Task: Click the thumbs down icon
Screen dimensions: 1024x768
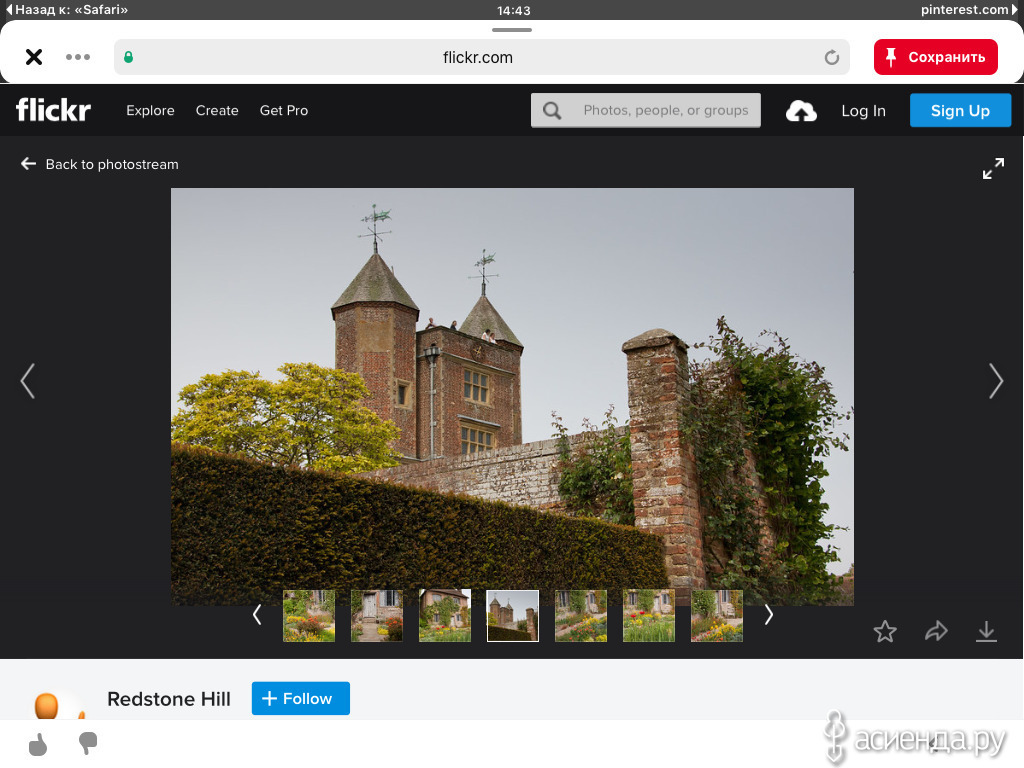Action: click(88, 744)
